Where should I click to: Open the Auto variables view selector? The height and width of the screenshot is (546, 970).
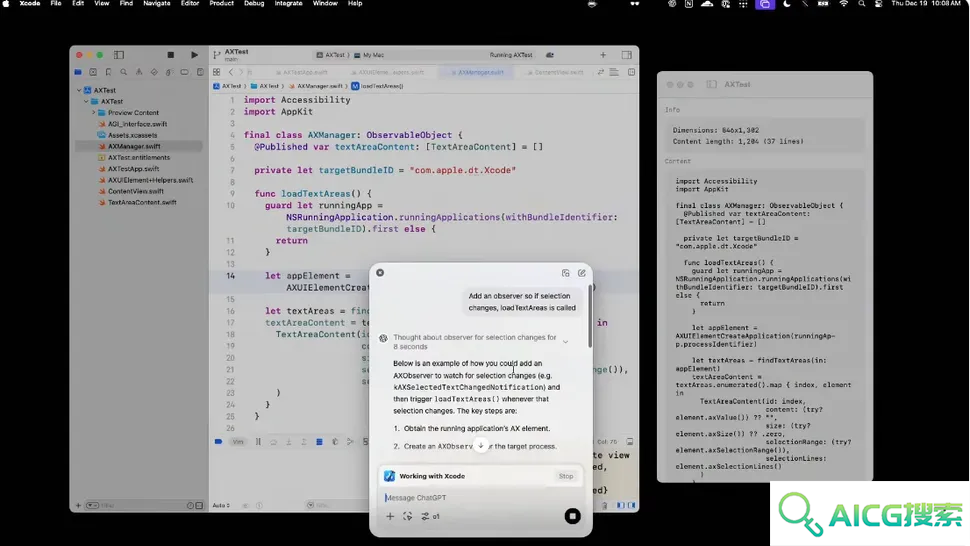pos(223,506)
